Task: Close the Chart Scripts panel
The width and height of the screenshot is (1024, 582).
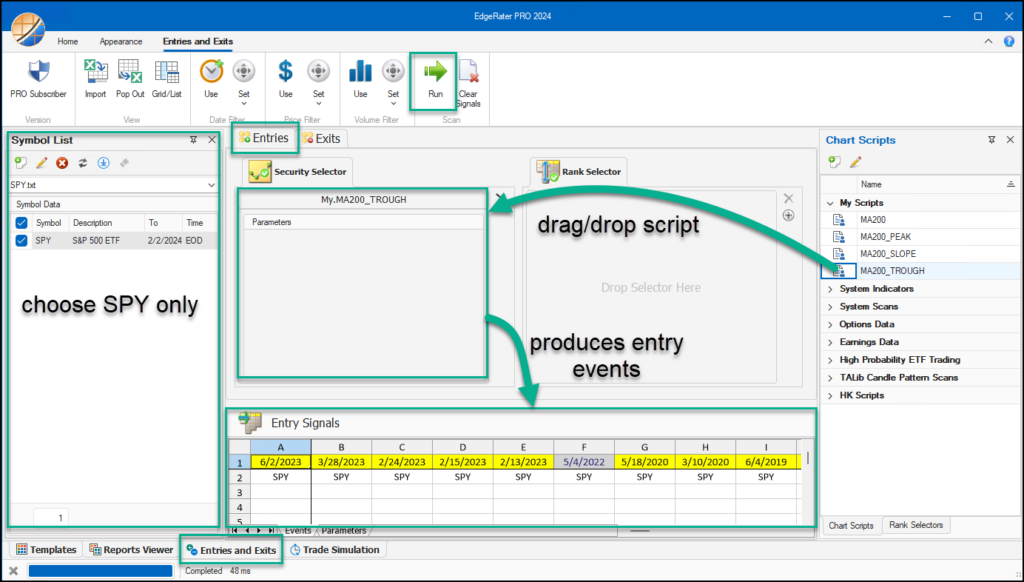Action: pyautogui.click(x=1010, y=140)
